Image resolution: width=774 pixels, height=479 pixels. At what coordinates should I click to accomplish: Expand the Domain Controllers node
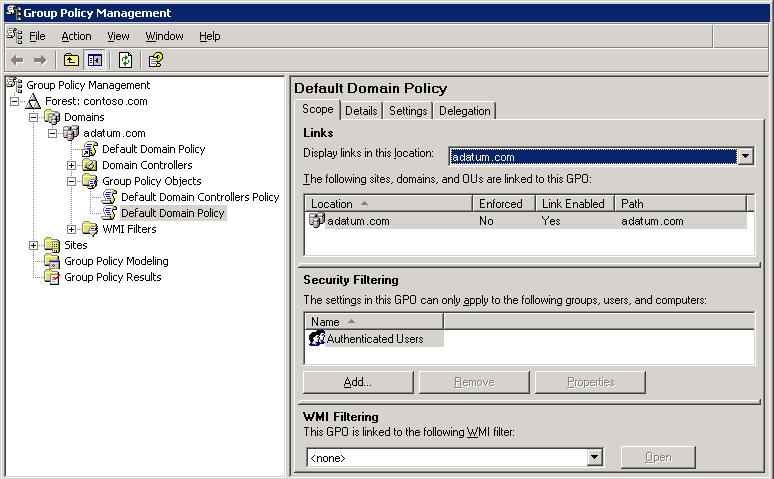72,165
